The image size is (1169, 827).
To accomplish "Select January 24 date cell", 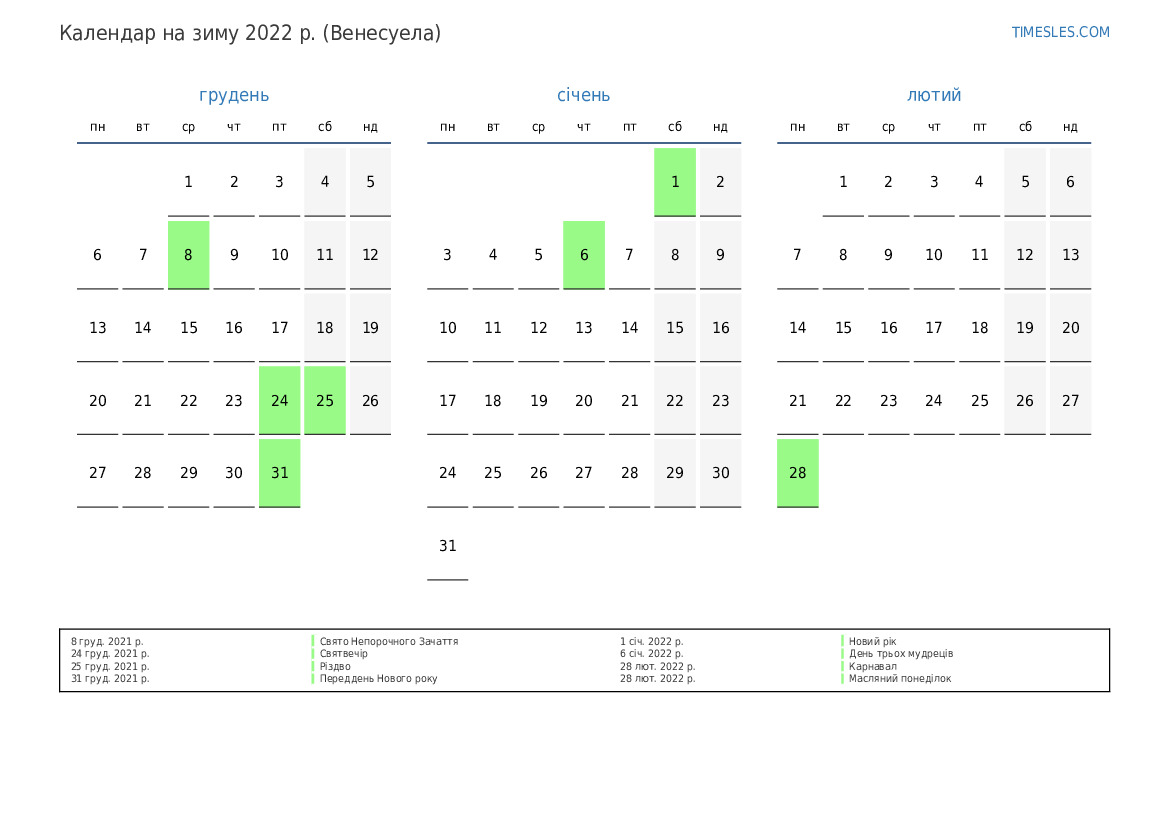I will click(x=447, y=473).
